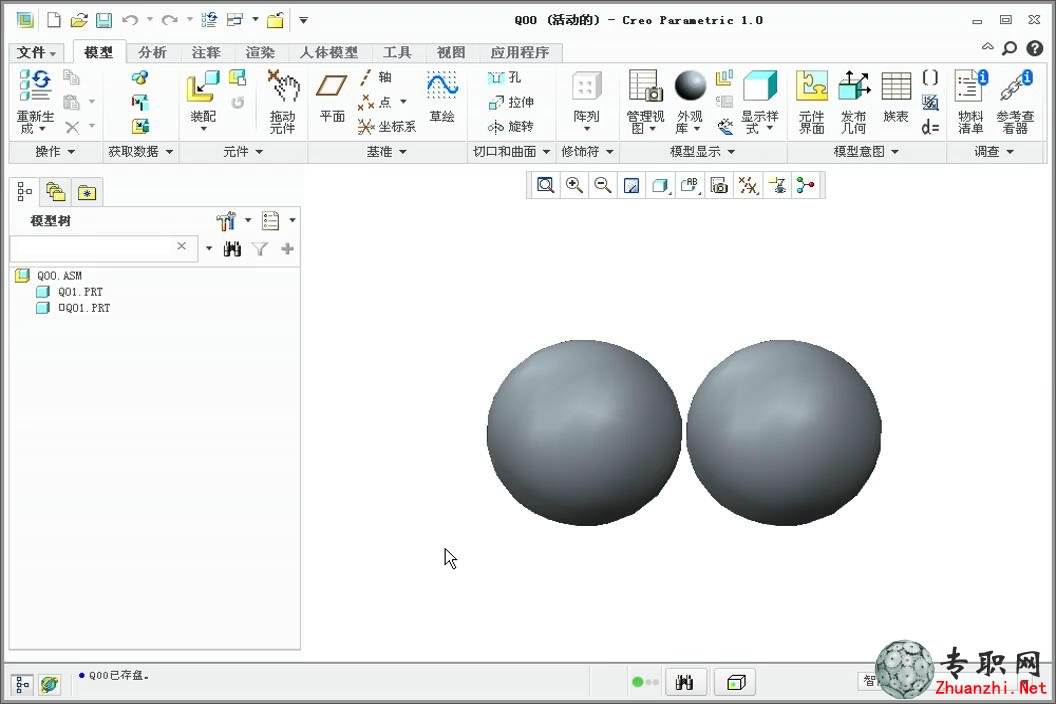Open the 族表 family table

pos(896,98)
